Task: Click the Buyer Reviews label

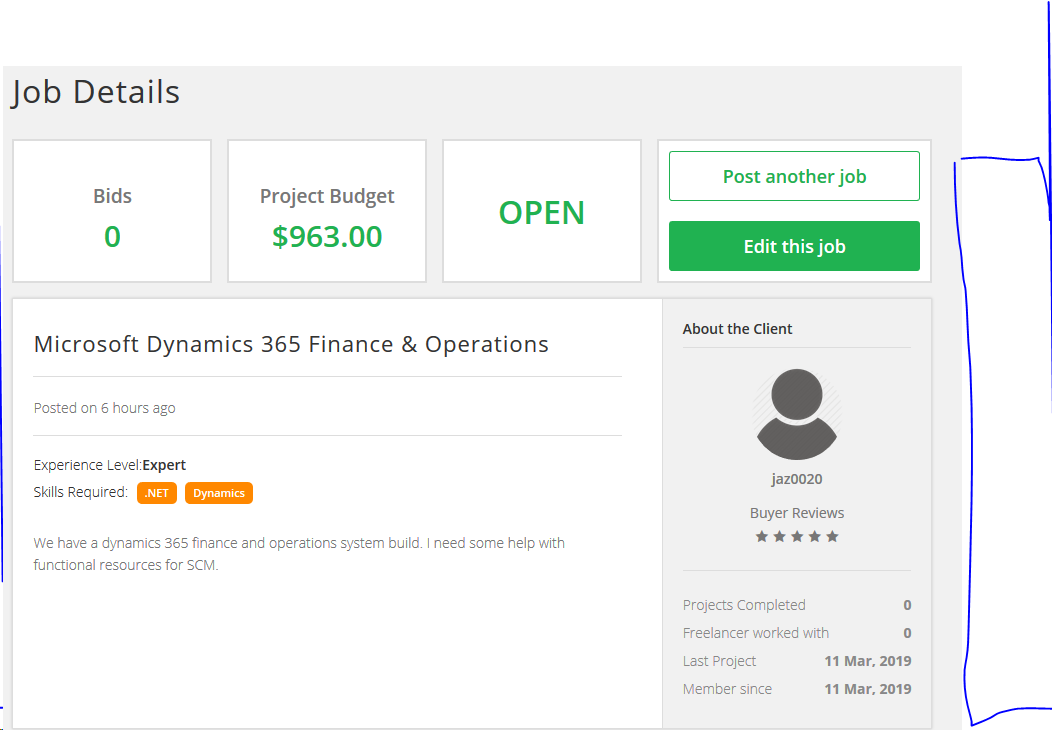Action: (x=796, y=513)
